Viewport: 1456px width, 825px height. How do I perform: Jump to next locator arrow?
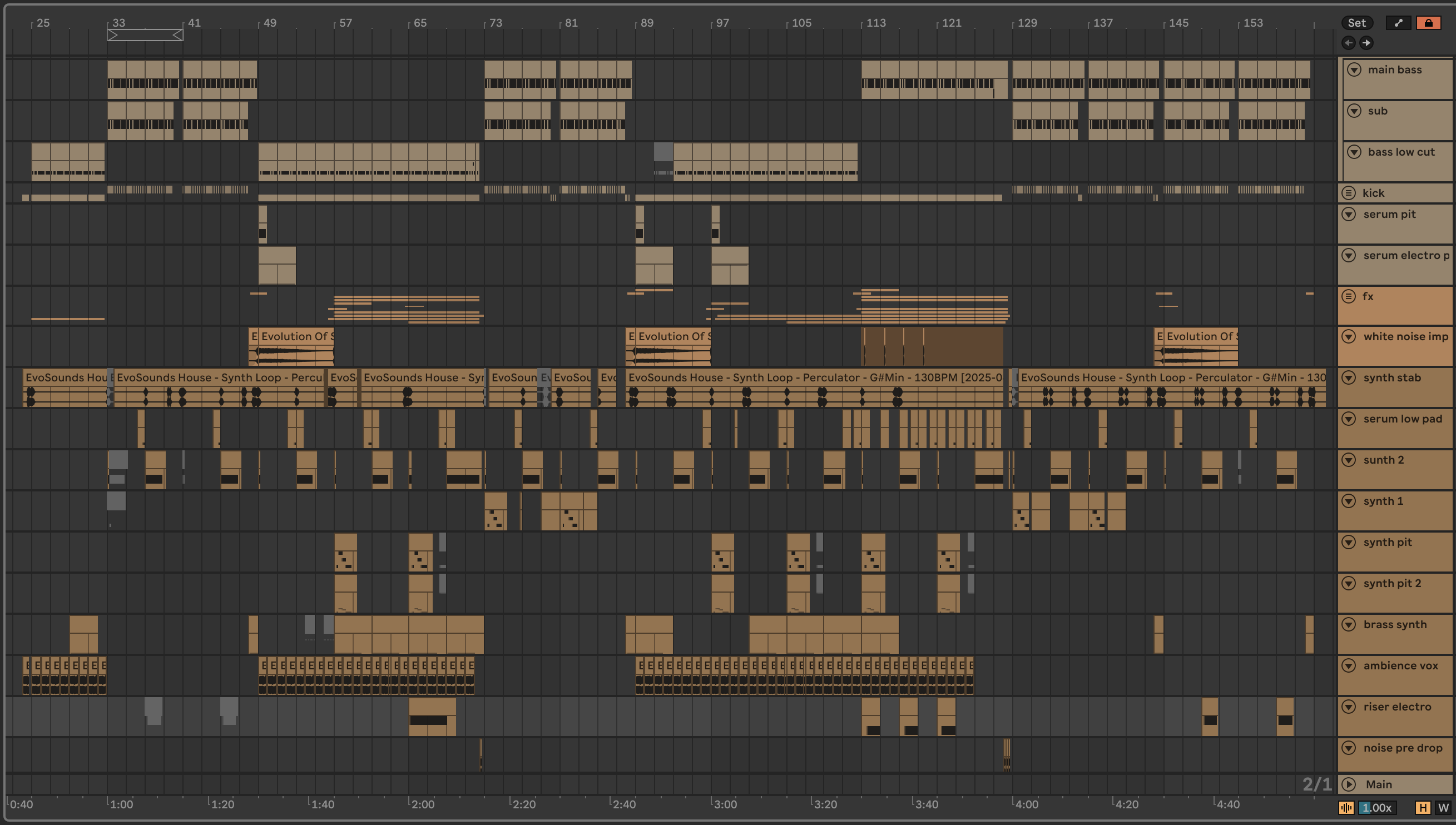(1366, 43)
